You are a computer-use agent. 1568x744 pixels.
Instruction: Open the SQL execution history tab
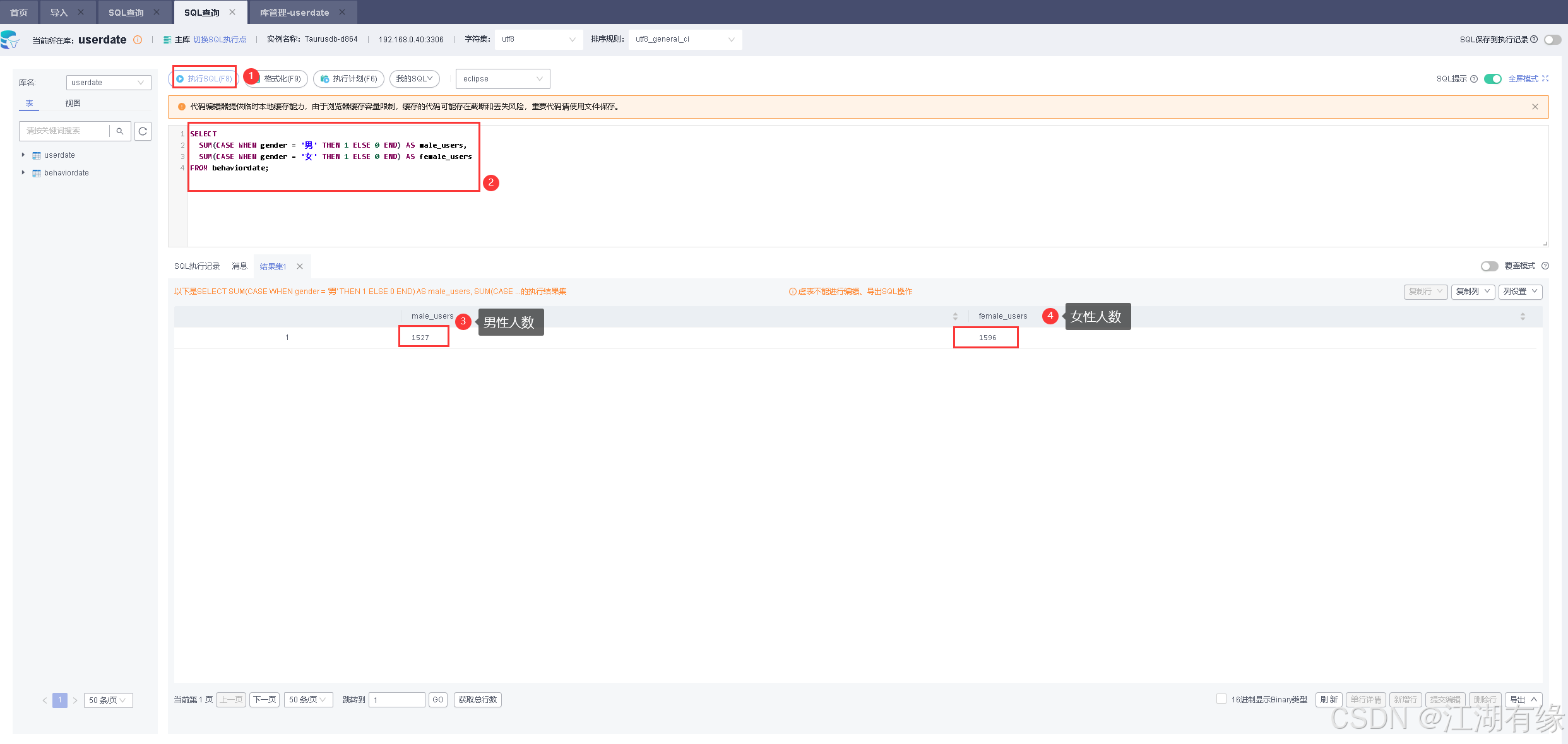(197, 266)
